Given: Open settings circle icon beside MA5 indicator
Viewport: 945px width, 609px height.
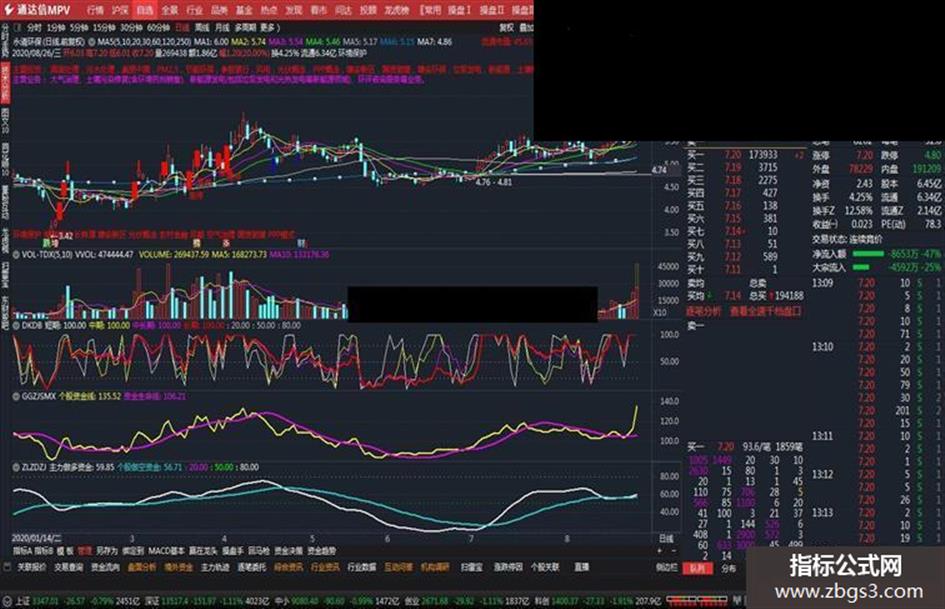Looking at the screenshot, I should 92,42.
